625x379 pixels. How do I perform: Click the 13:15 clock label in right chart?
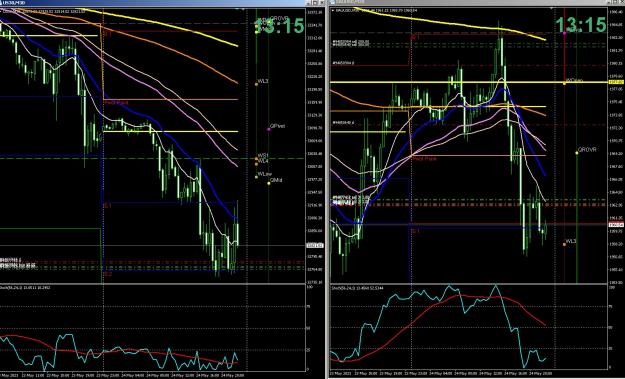click(x=581, y=25)
